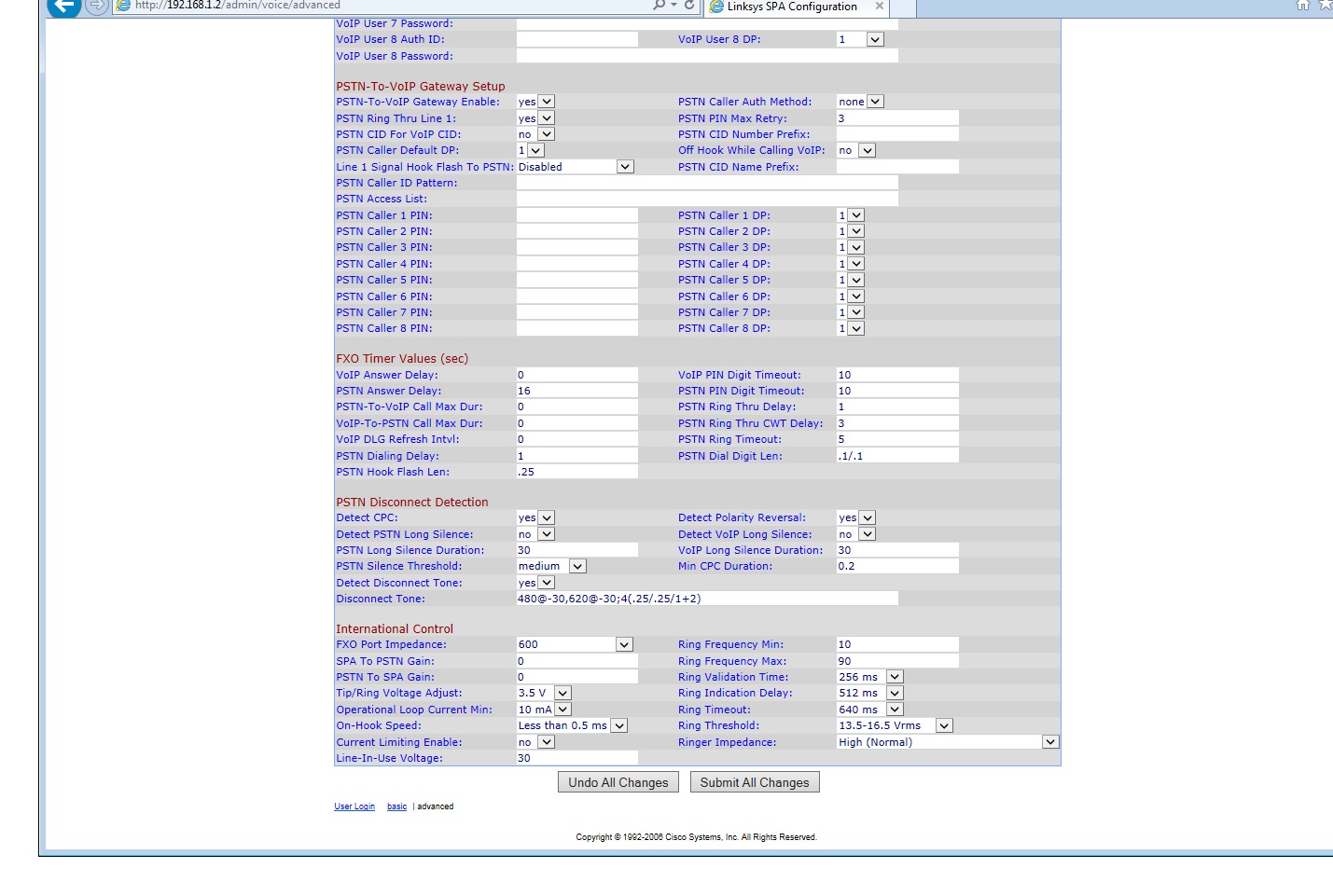The image size is (1333, 896).
Task: Expand the PSTN Caller Auth Method dropdown
Action: pos(860,102)
